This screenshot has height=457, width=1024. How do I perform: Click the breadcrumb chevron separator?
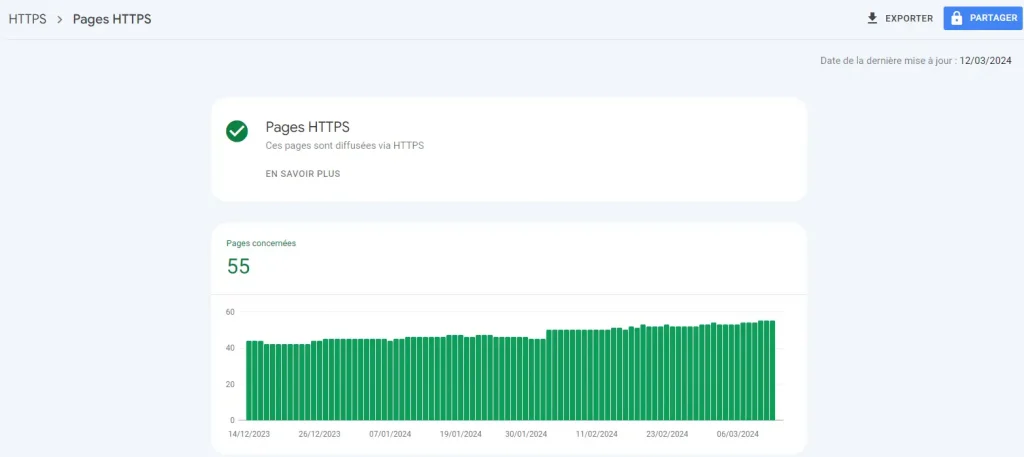point(59,20)
